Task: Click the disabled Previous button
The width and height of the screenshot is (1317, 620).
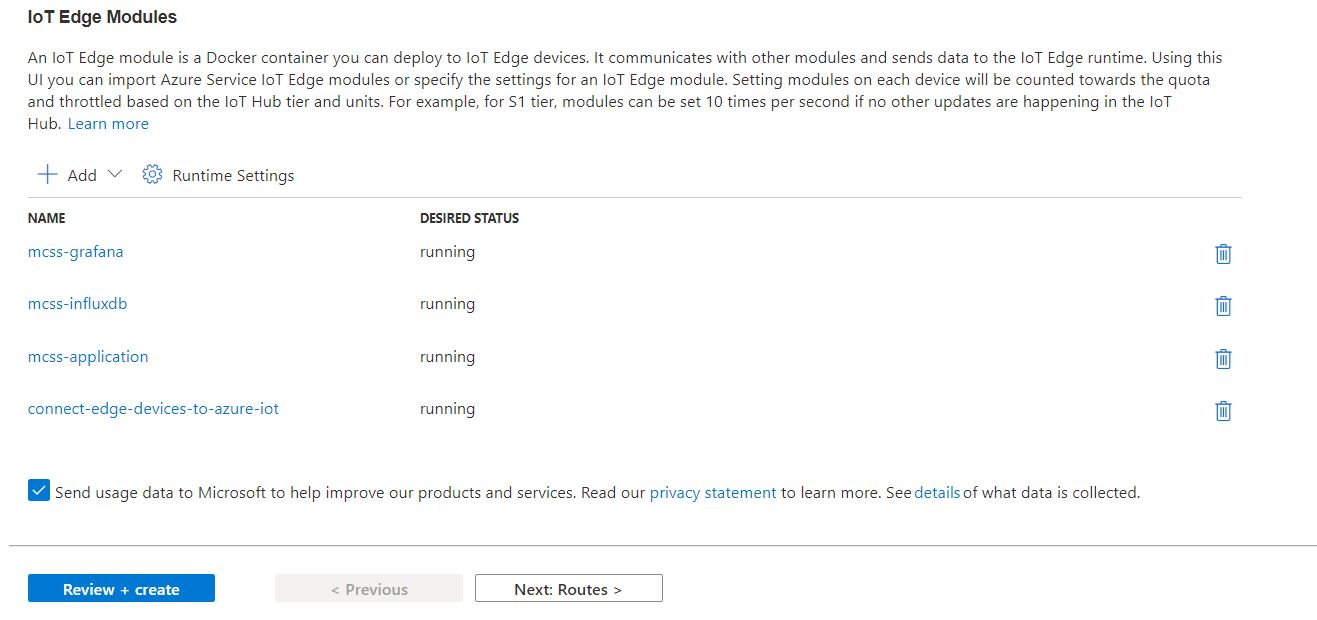Action: [369, 589]
